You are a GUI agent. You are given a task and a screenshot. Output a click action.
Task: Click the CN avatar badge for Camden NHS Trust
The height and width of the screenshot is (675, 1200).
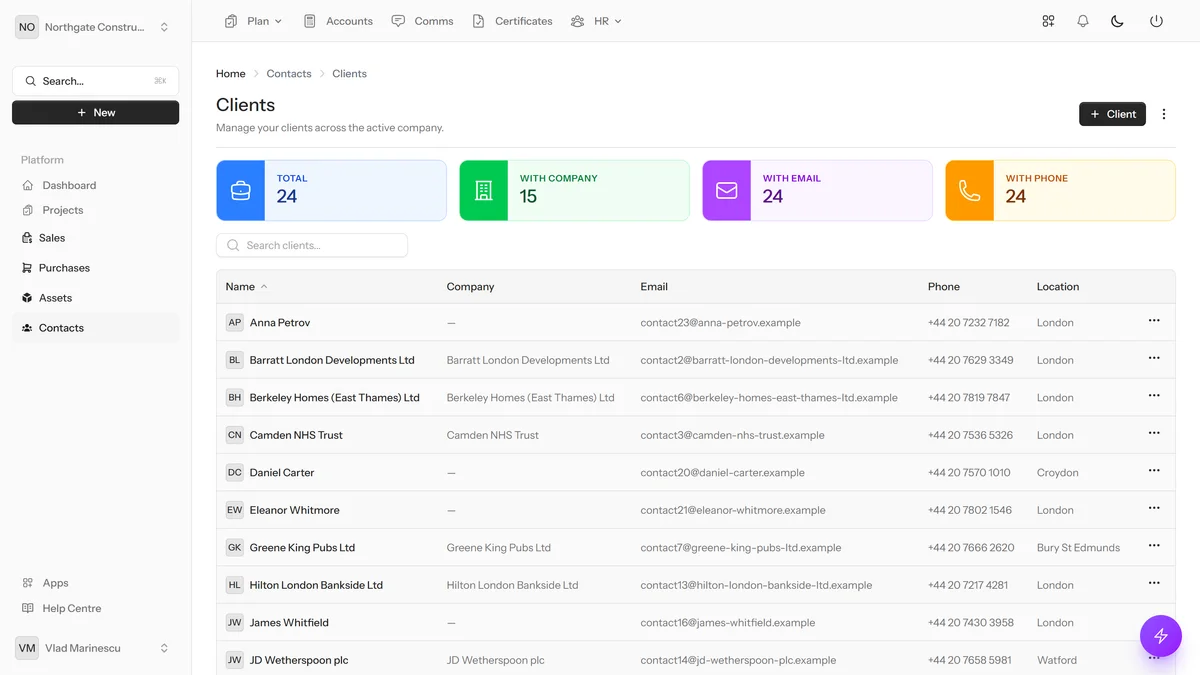click(x=235, y=435)
